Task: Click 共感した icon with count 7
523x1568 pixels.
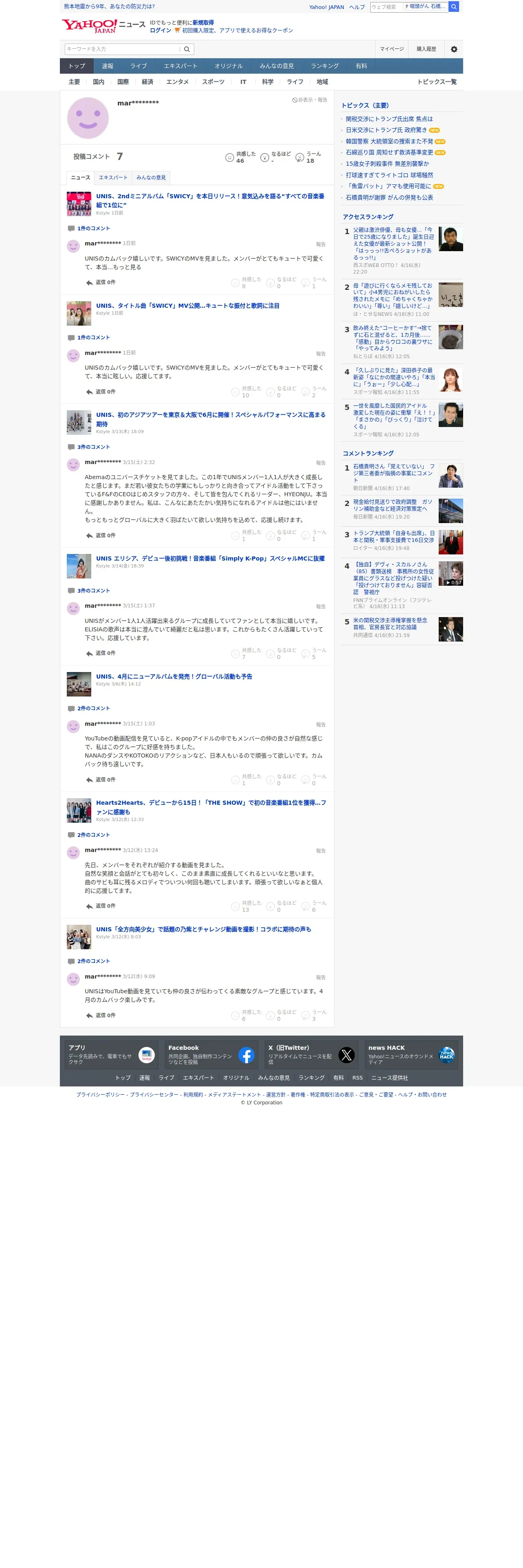Action: pos(235,654)
